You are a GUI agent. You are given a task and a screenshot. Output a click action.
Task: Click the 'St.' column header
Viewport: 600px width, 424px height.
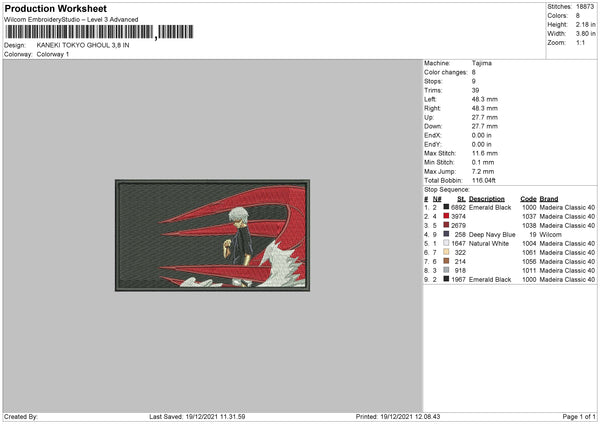click(461, 199)
